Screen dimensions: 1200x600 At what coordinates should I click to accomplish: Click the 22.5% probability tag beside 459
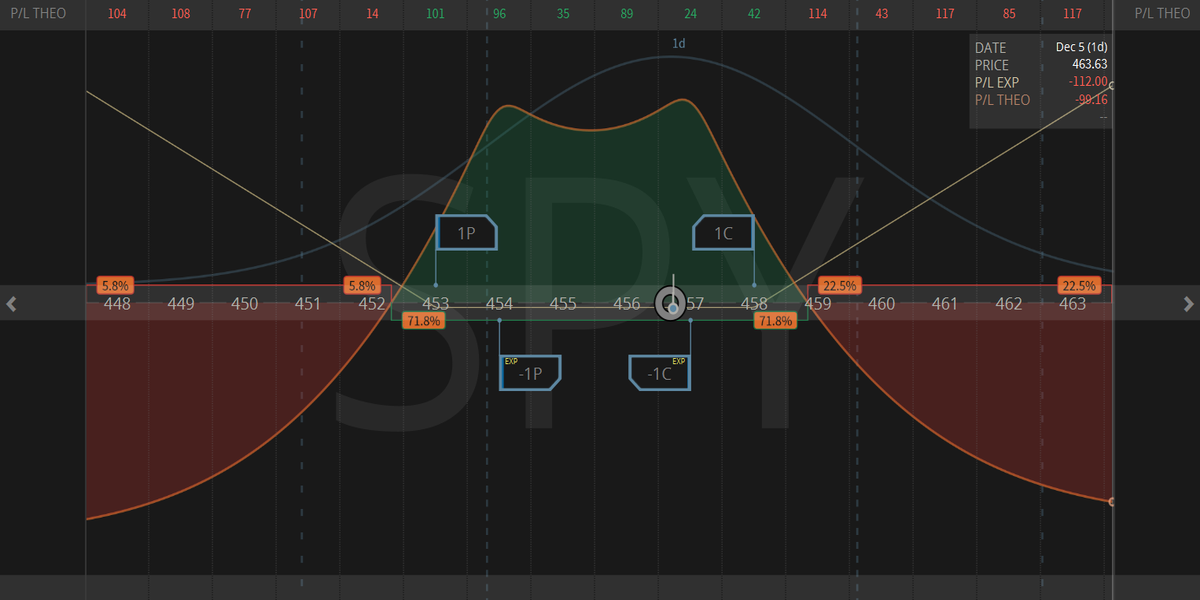coord(838,286)
